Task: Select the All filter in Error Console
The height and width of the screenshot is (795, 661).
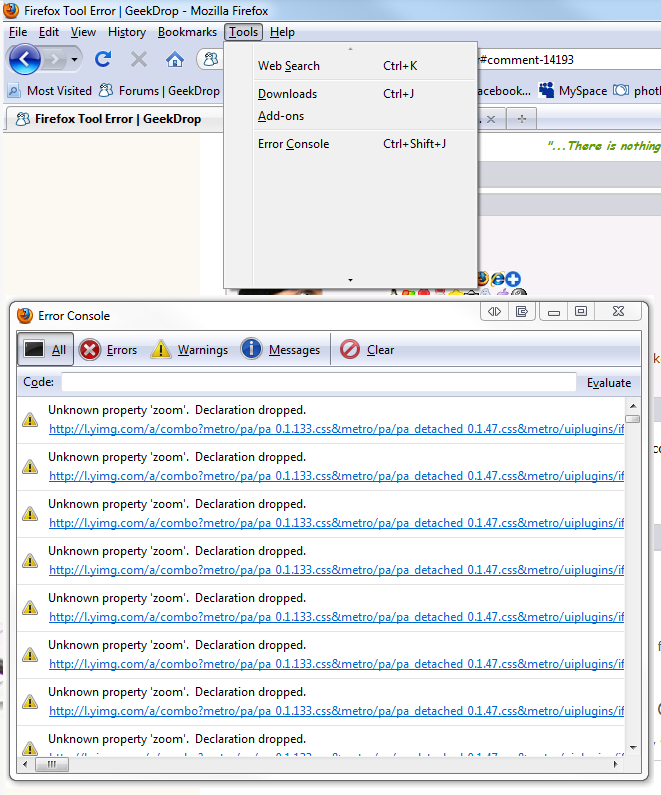Action: 46,350
